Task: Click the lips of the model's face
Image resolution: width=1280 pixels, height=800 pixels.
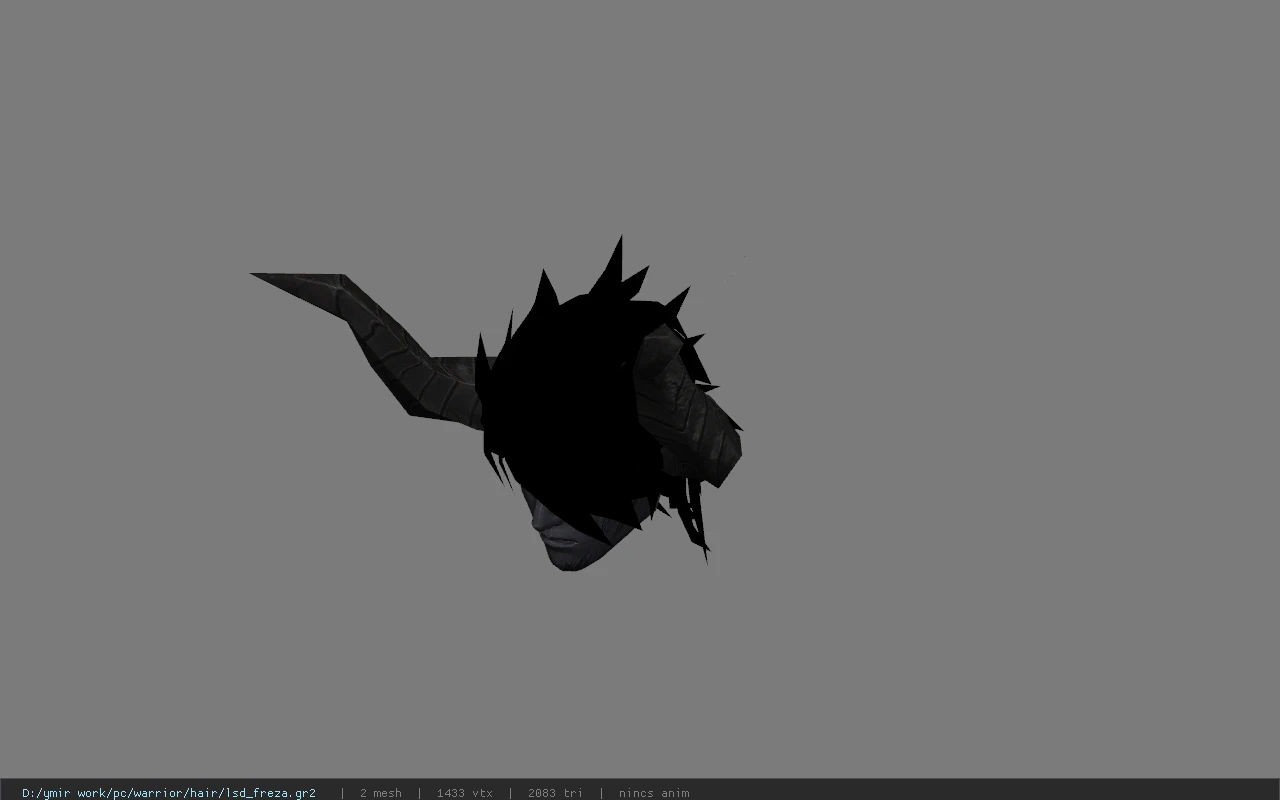Action: click(x=563, y=541)
